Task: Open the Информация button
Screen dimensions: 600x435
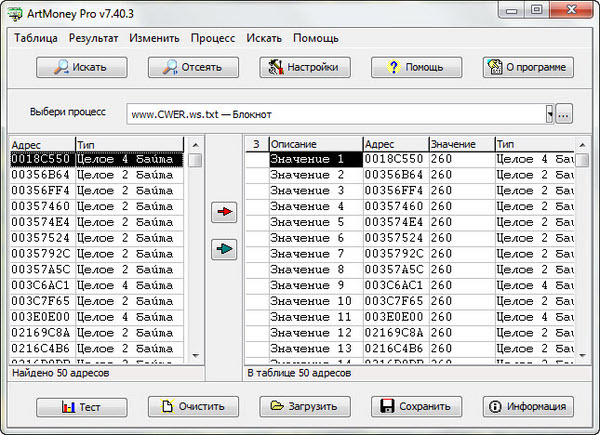Action: point(528,407)
